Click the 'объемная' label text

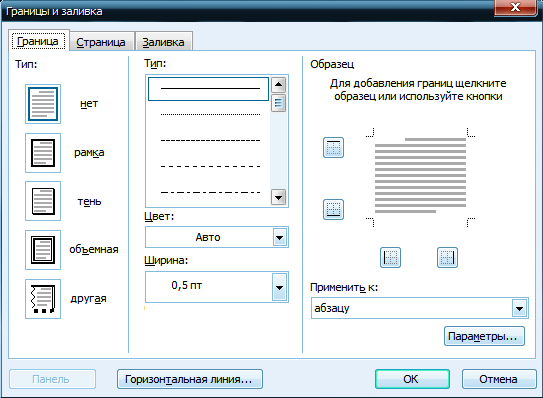(94, 249)
